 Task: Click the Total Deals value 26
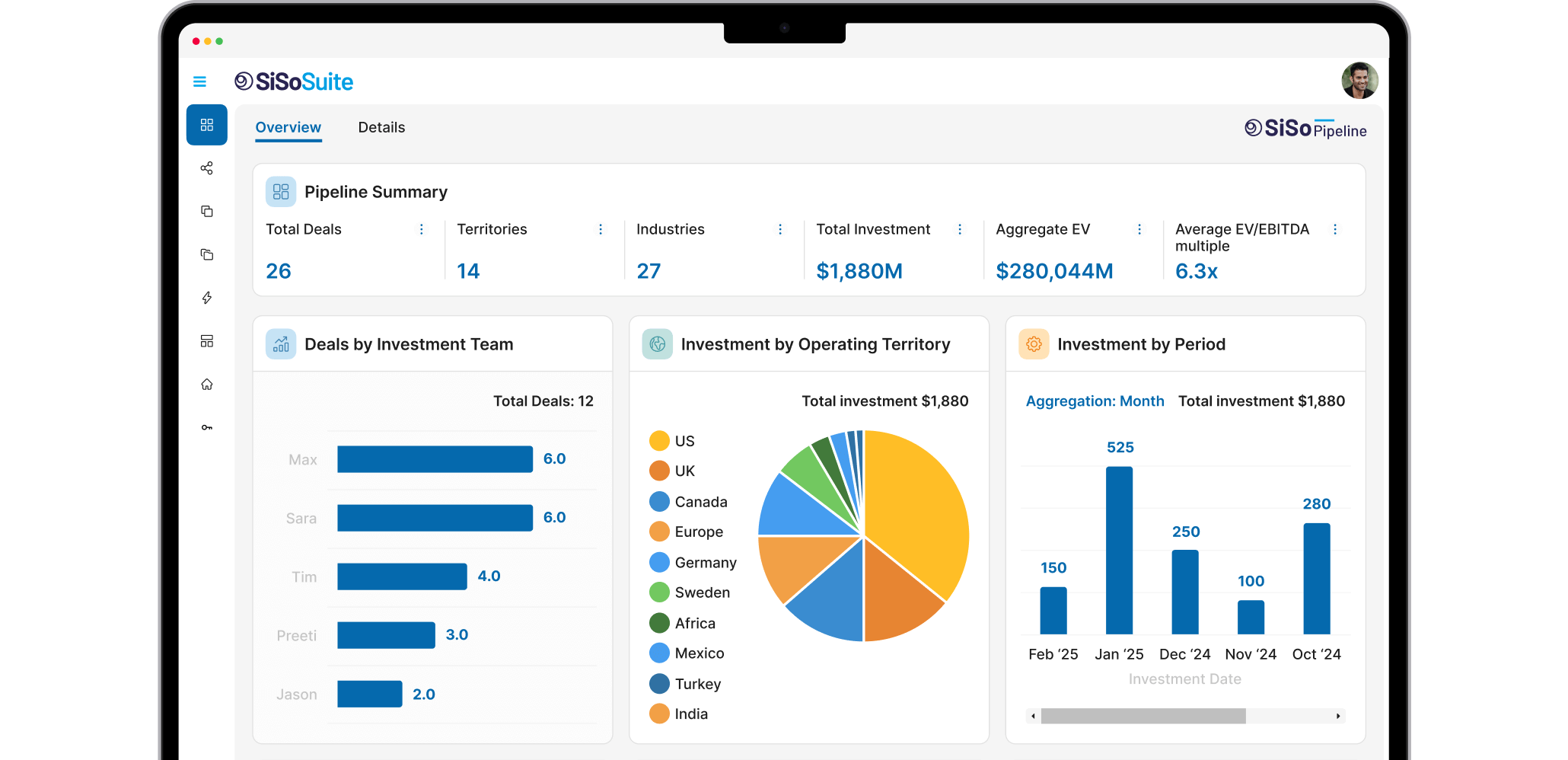(279, 271)
